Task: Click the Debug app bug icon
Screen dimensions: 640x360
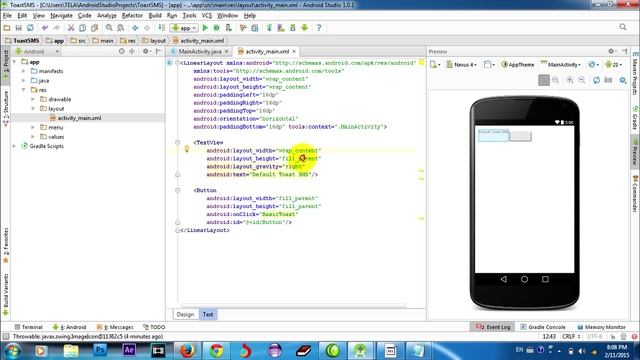Action: click(x=217, y=28)
